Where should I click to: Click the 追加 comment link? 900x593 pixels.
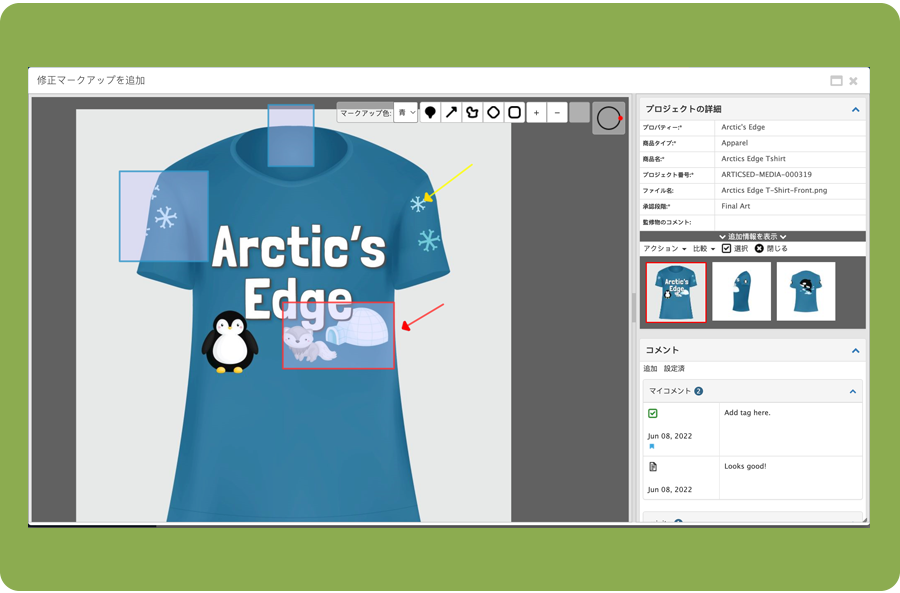(650, 369)
